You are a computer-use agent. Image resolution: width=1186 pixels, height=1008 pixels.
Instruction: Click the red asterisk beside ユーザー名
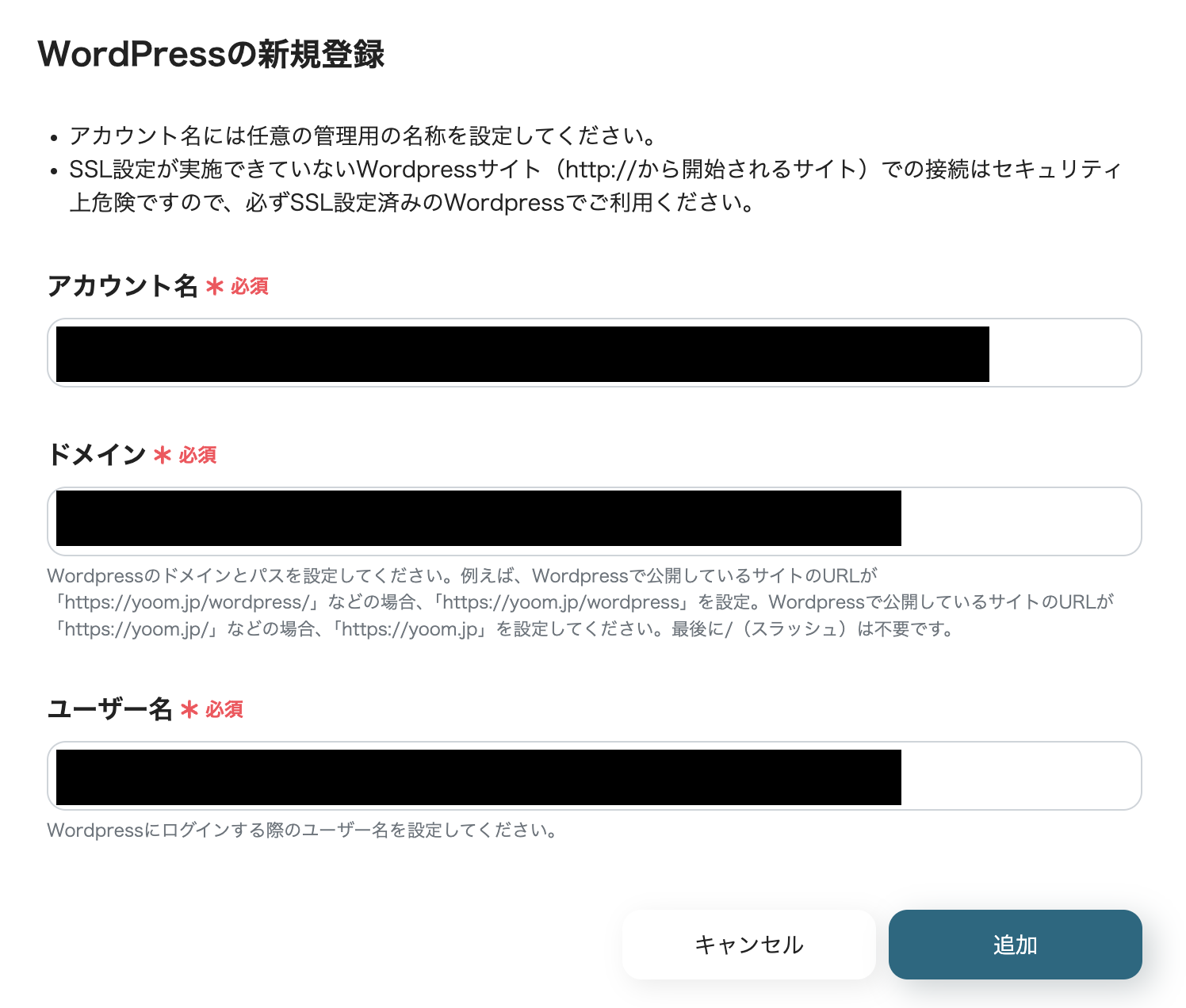pos(189,709)
